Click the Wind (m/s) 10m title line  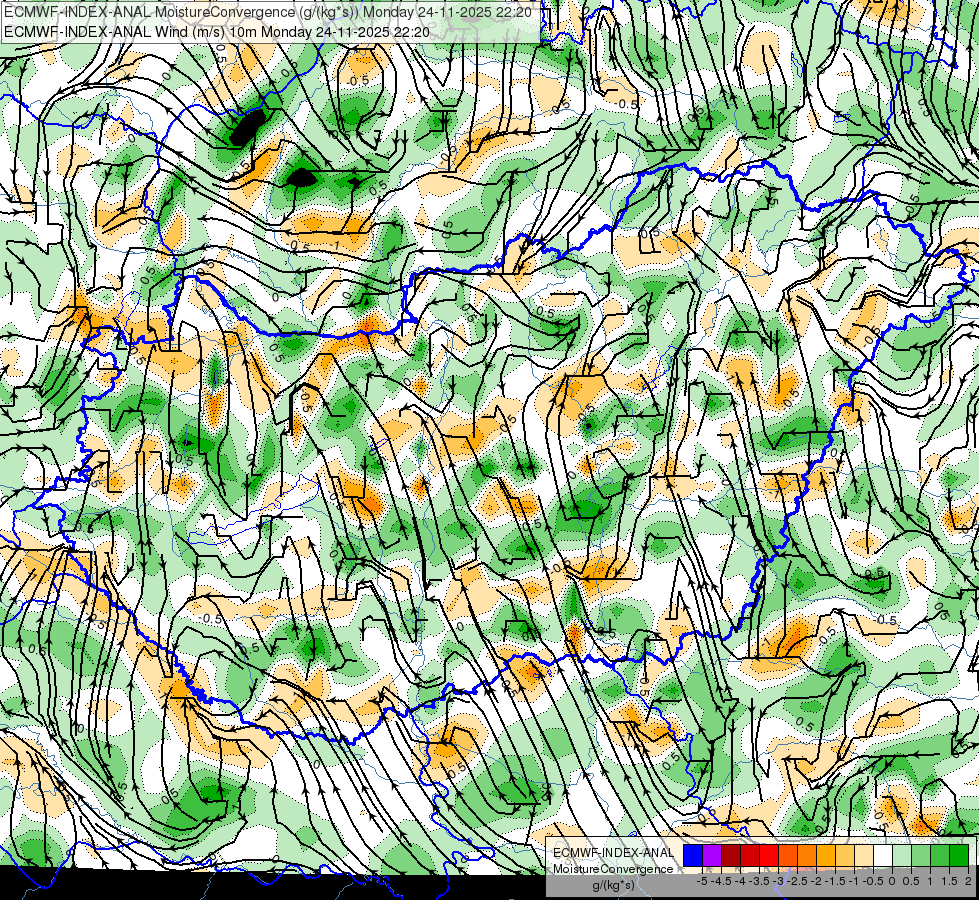(x=217, y=31)
